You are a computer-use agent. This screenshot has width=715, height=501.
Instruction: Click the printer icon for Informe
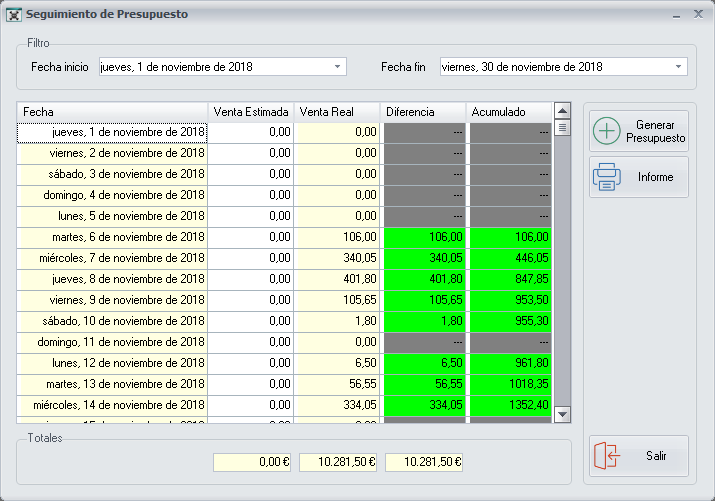point(607,177)
